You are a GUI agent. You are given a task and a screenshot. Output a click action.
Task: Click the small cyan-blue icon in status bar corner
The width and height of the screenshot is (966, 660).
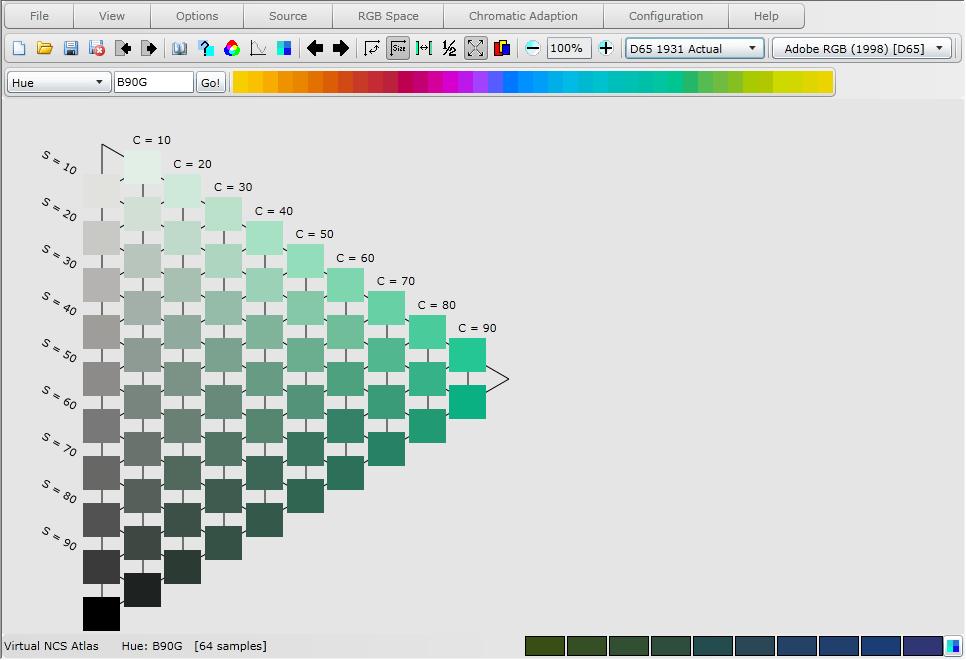[954, 646]
